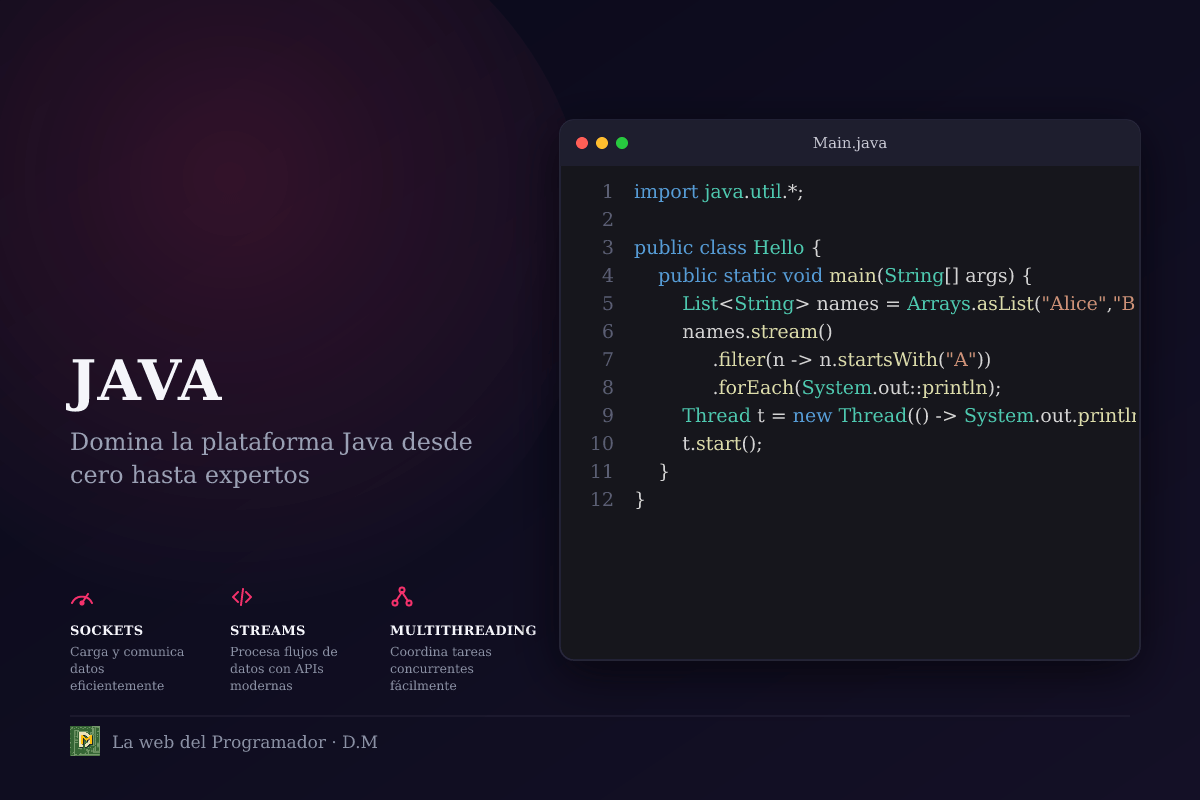Click the green maximize dot in code window

tap(622, 143)
